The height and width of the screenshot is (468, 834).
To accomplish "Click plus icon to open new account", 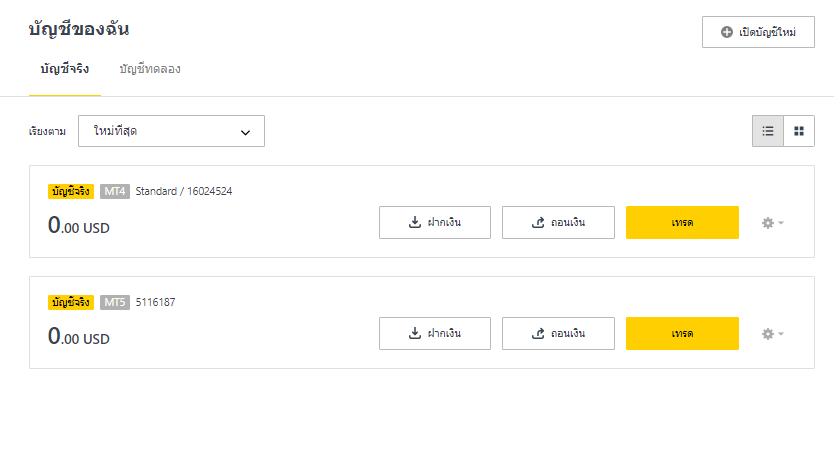I will coord(727,32).
